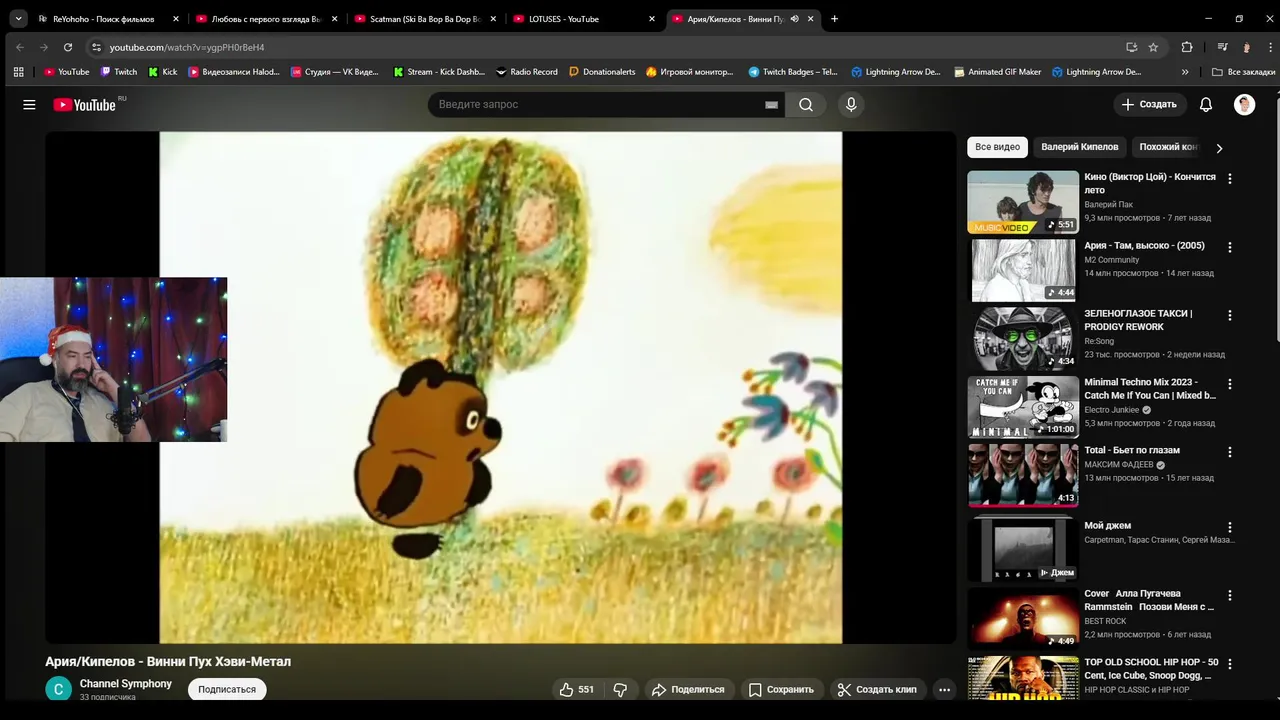Image resolution: width=1280 pixels, height=720 pixels.
Task: Open the Twitch bookmark
Action: [x=119, y=72]
